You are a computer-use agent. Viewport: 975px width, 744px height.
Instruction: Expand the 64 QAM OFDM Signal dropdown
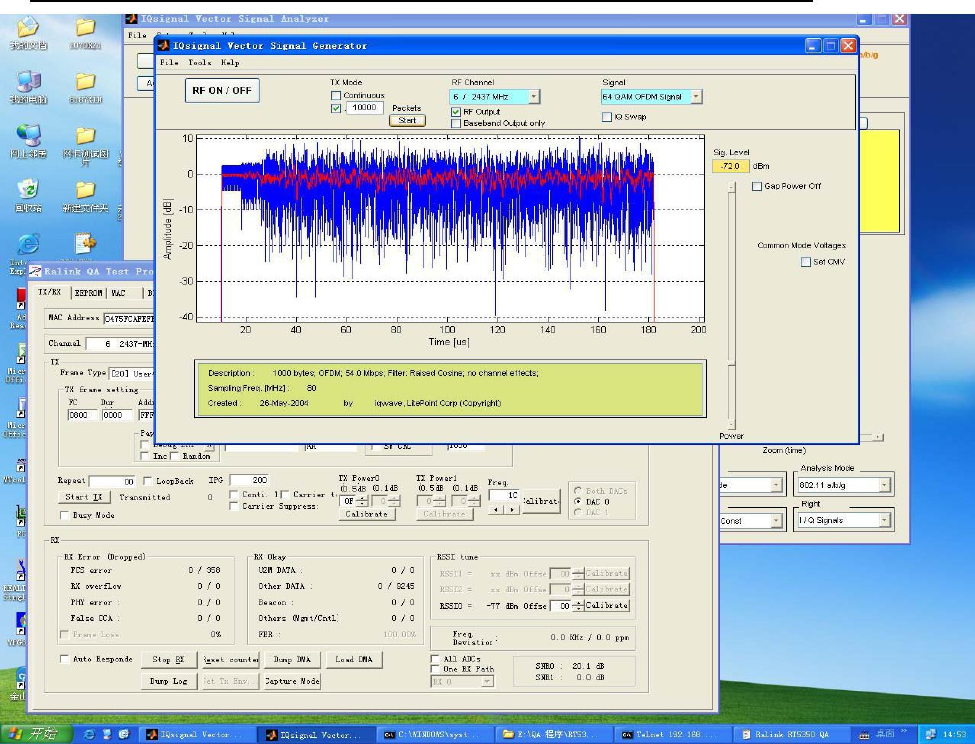point(696,97)
